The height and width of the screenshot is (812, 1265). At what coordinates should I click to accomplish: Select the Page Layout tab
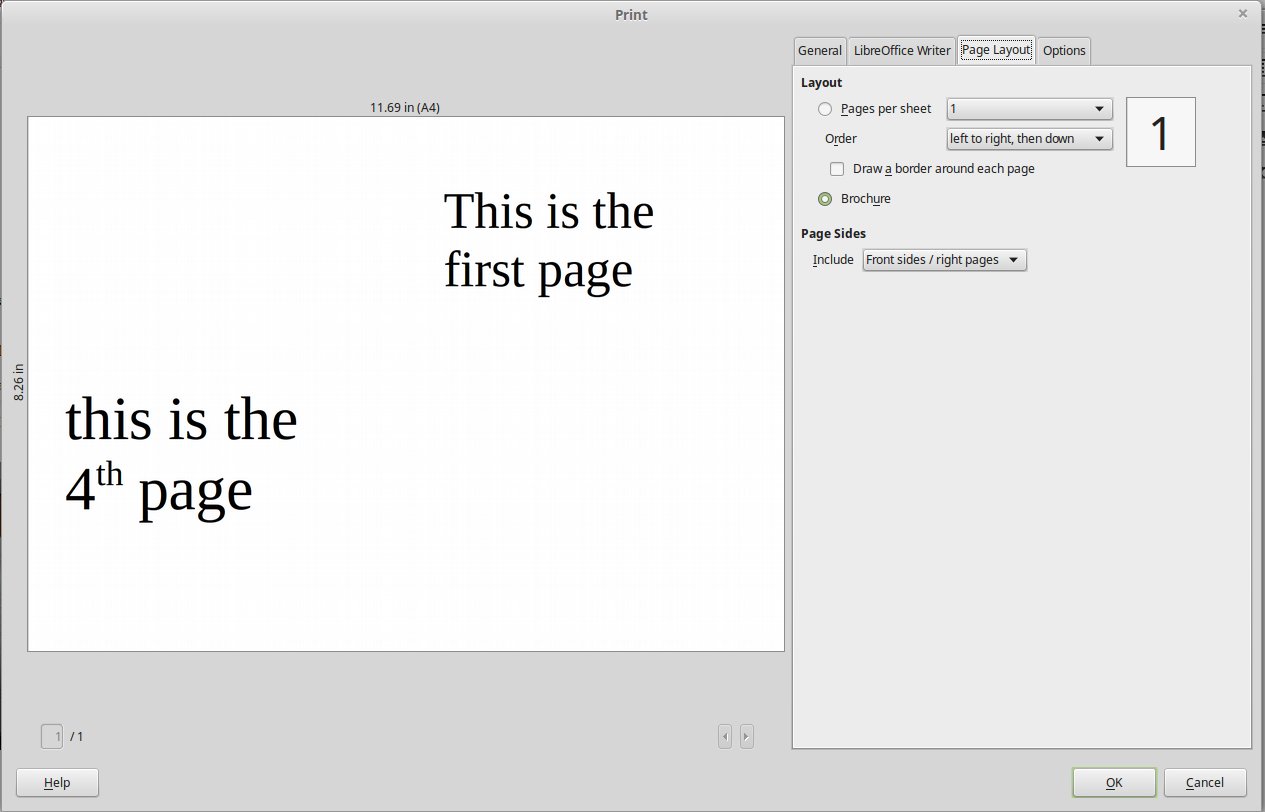click(995, 50)
